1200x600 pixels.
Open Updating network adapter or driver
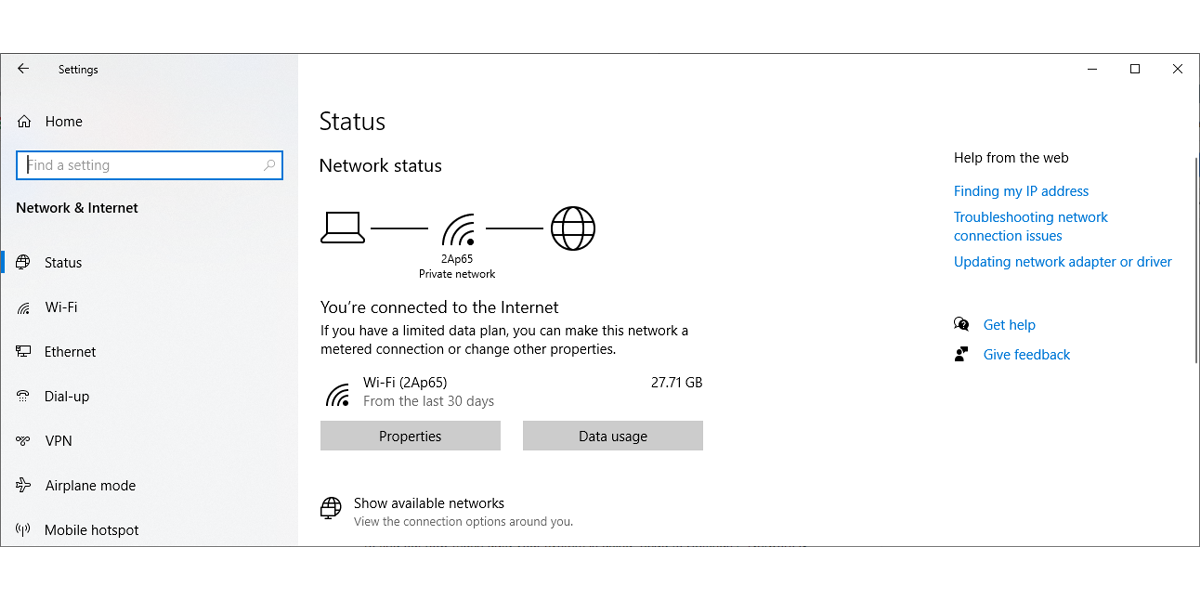click(1062, 261)
